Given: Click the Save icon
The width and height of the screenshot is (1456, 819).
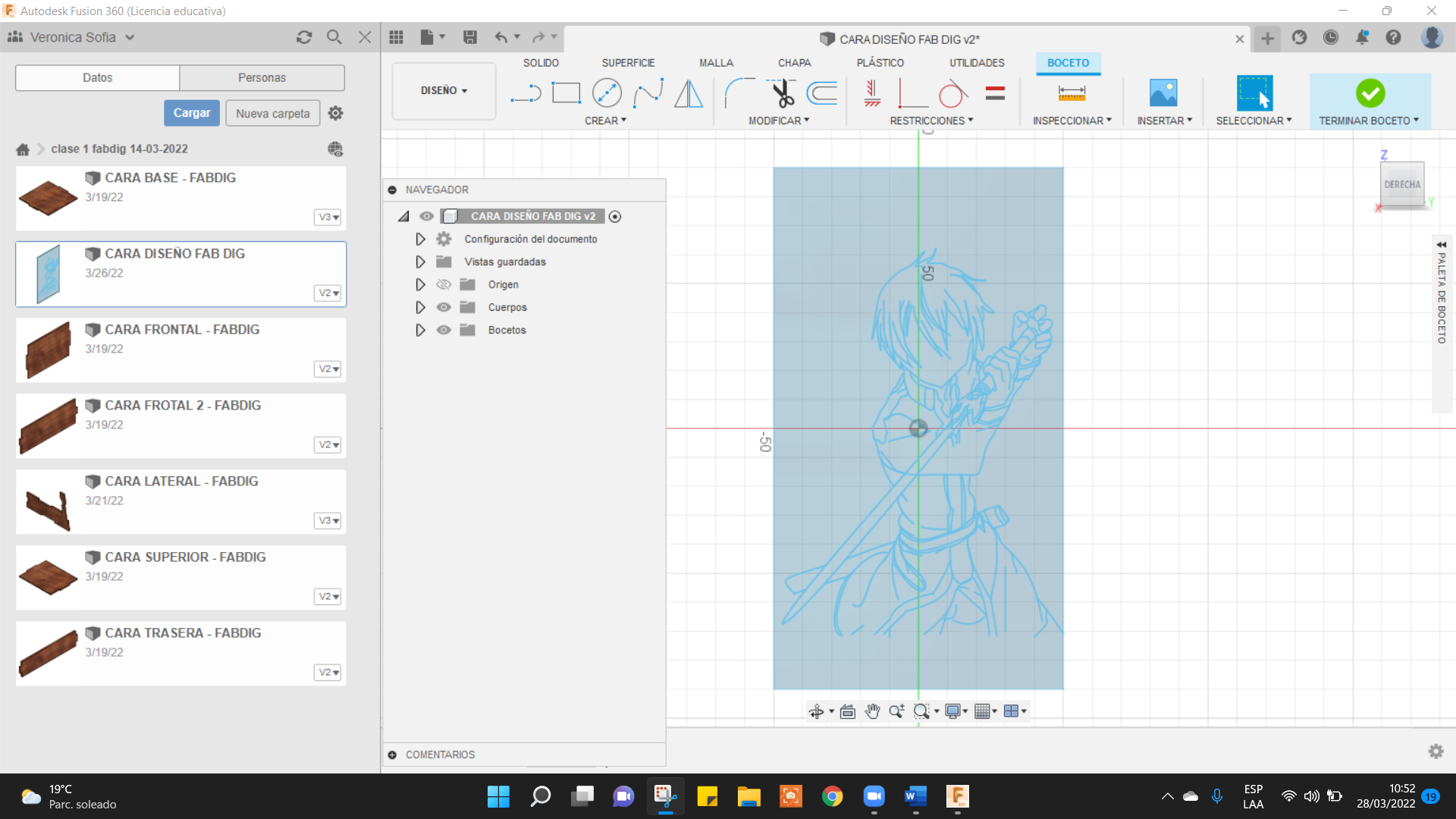Looking at the screenshot, I should [470, 37].
